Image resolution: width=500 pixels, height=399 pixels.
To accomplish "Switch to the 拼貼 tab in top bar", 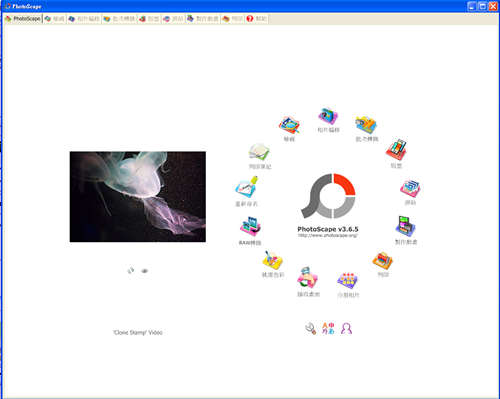I will point(173,19).
